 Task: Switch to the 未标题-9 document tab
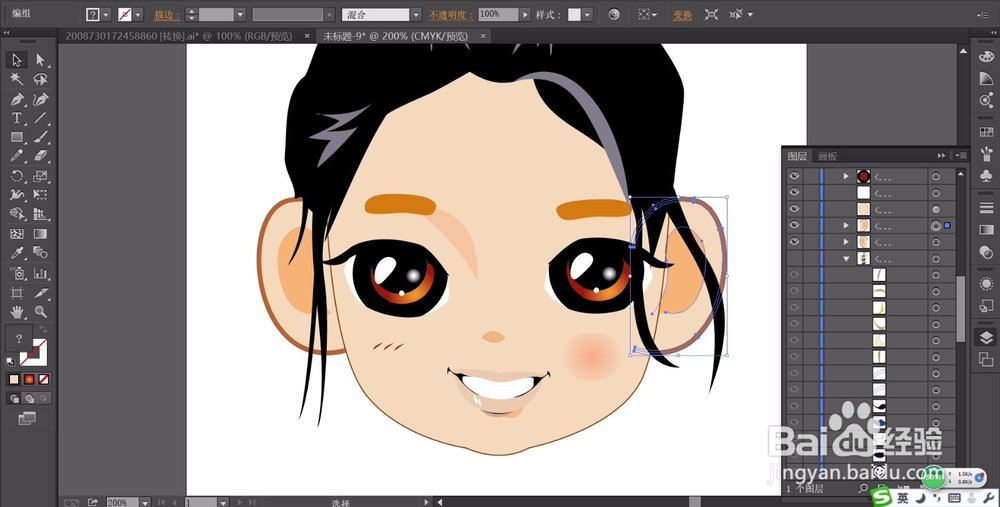coord(395,36)
